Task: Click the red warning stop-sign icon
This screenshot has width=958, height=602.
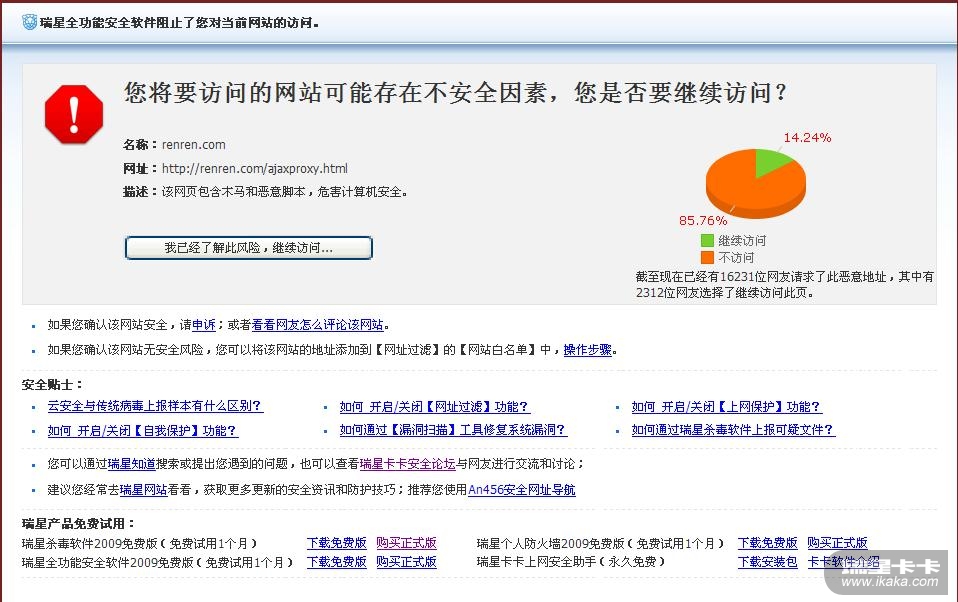Action: pos(74,114)
